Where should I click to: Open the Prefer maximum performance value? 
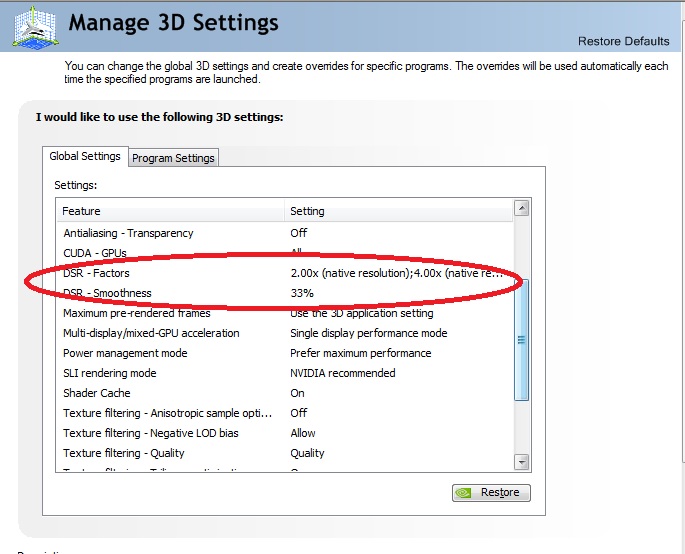point(360,353)
